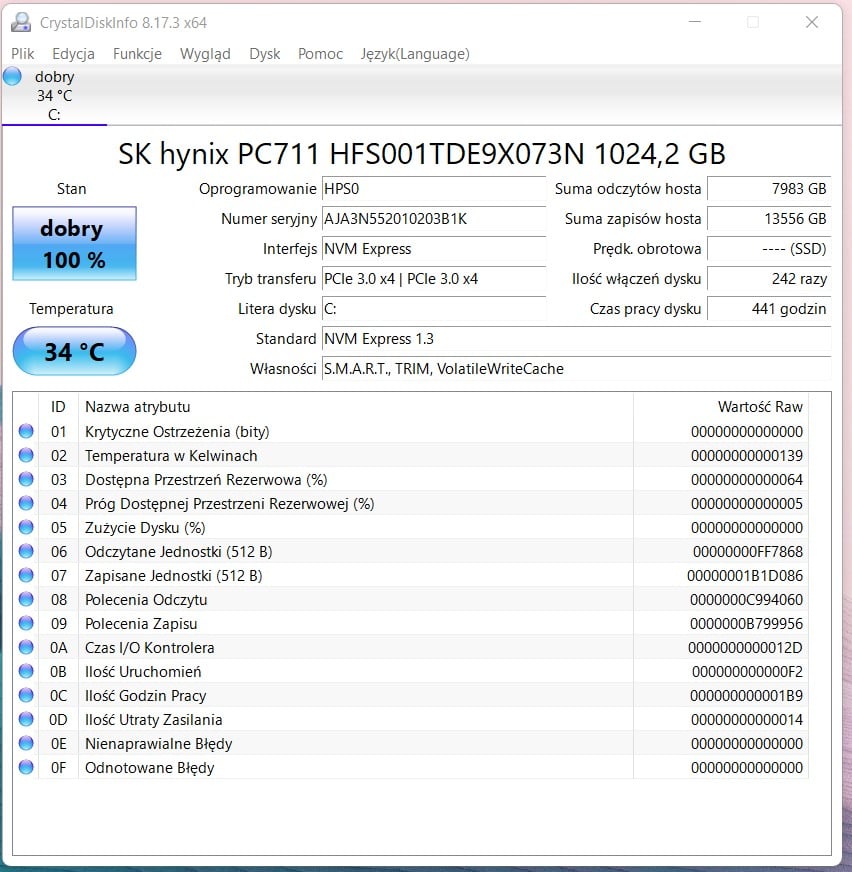The width and height of the screenshot is (852, 872).
Task: Click the serial number field AJA3N552010203B1K
Action: point(434,219)
